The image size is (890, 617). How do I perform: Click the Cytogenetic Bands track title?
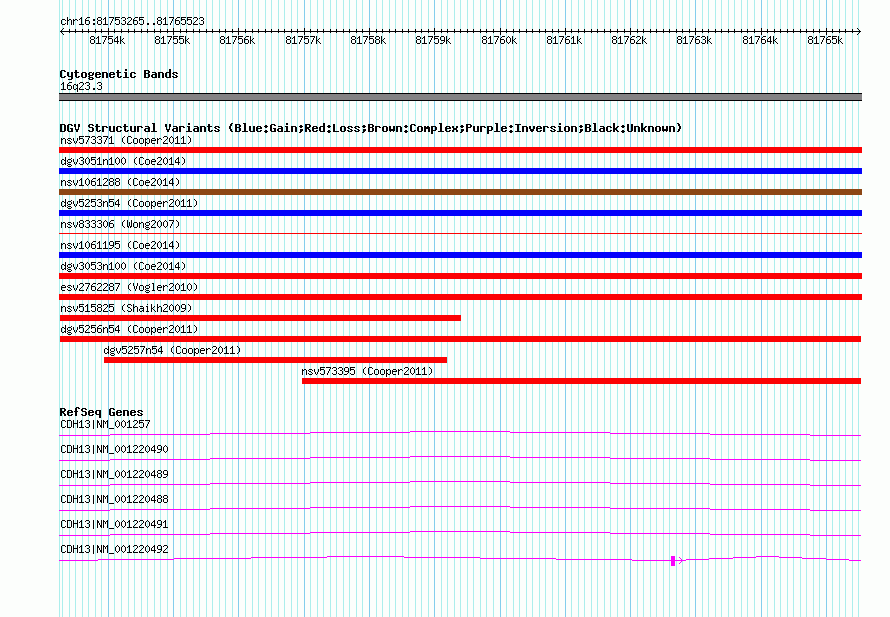tap(119, 74)
